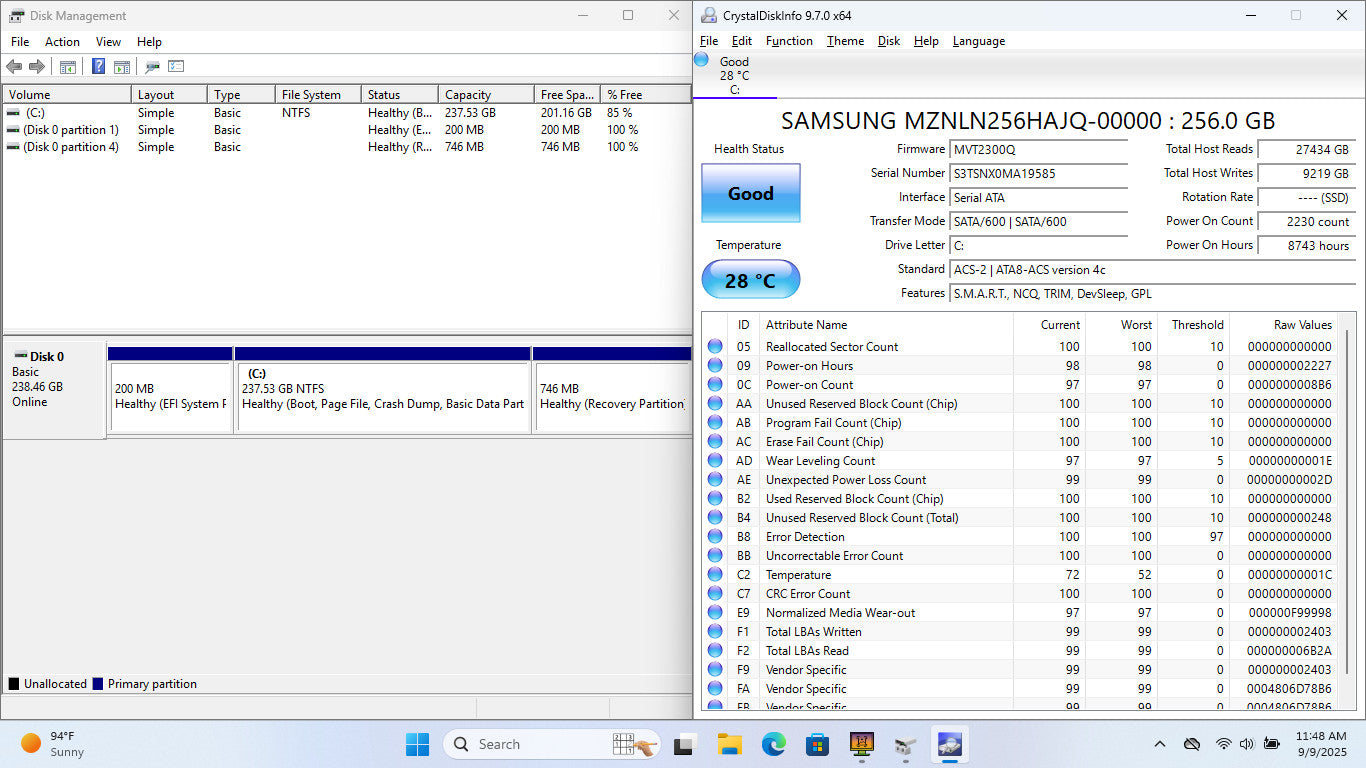
Task: Click the CrystalDiskInfo taskbar icon
Action: (x=949, y=744)
